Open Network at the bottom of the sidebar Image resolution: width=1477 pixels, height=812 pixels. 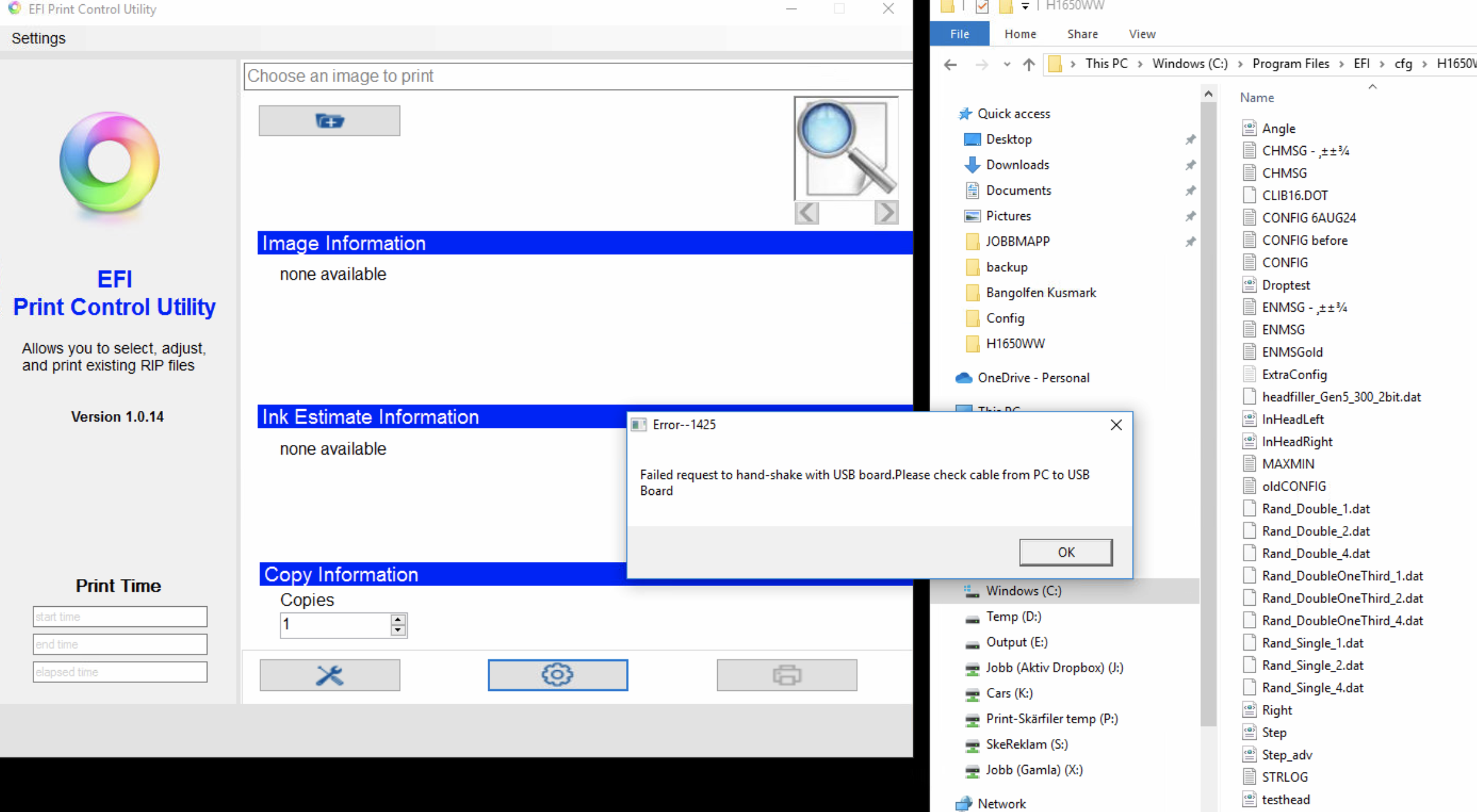(x=1002, y=803)
